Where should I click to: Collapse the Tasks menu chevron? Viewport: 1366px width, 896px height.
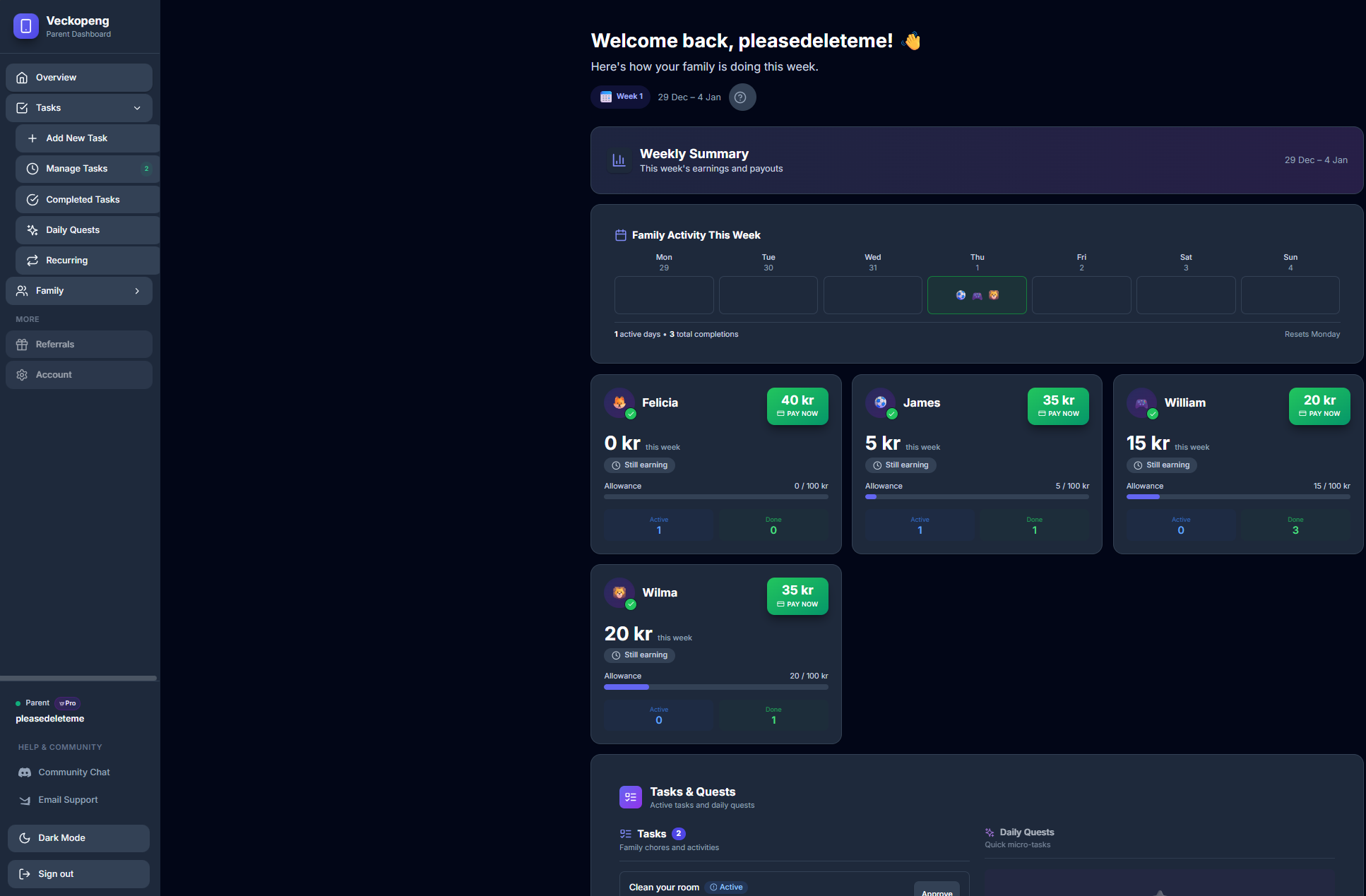pos(137,108)
